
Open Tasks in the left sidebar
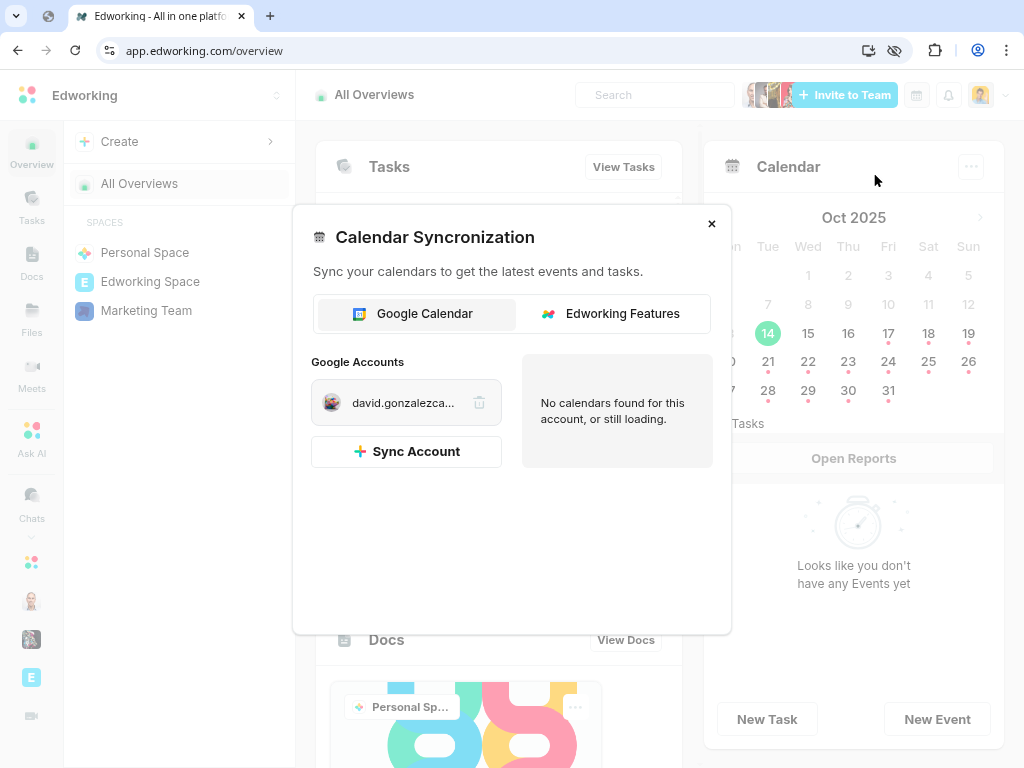click(x=32, y=206)
